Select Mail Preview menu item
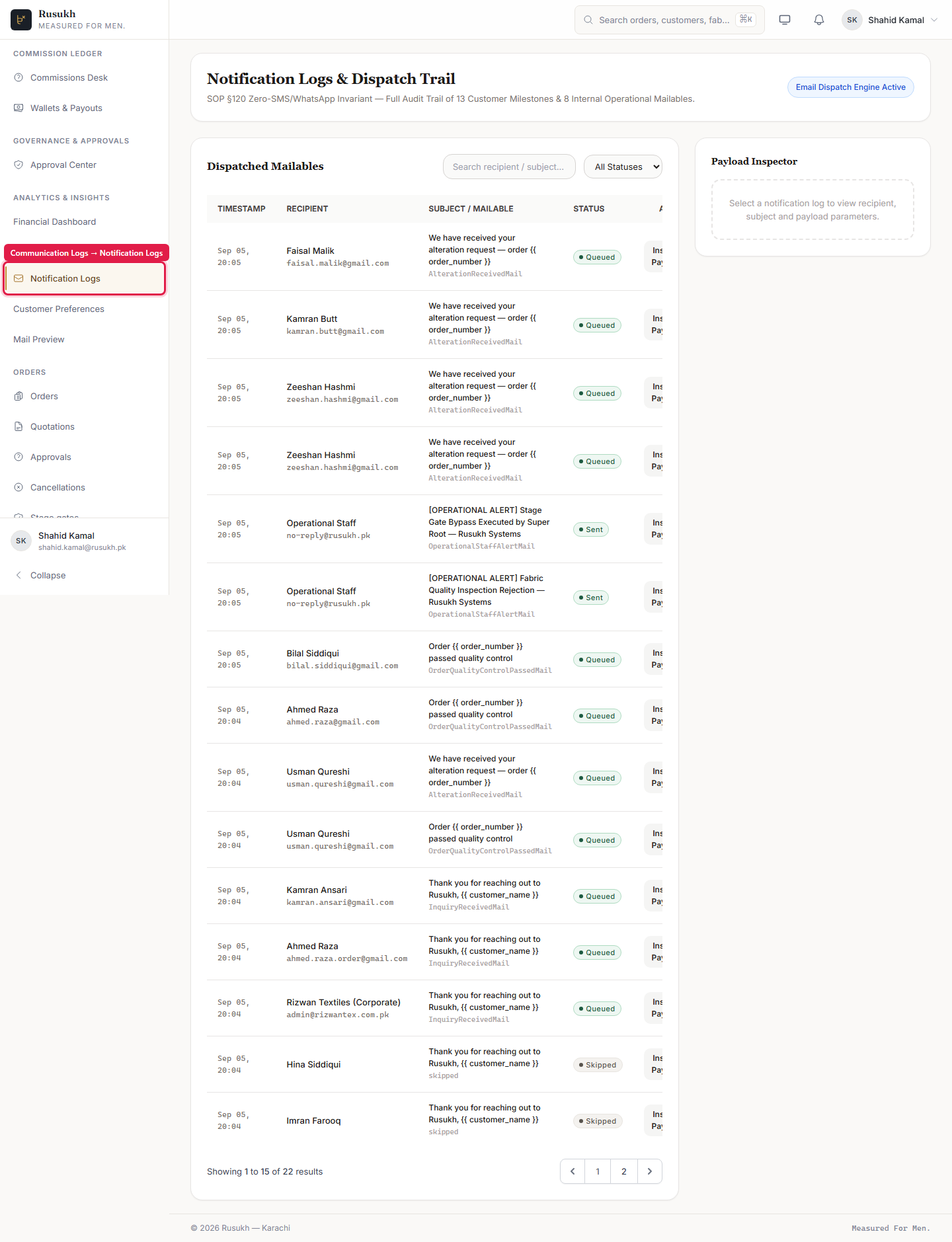 click(39, 340)
